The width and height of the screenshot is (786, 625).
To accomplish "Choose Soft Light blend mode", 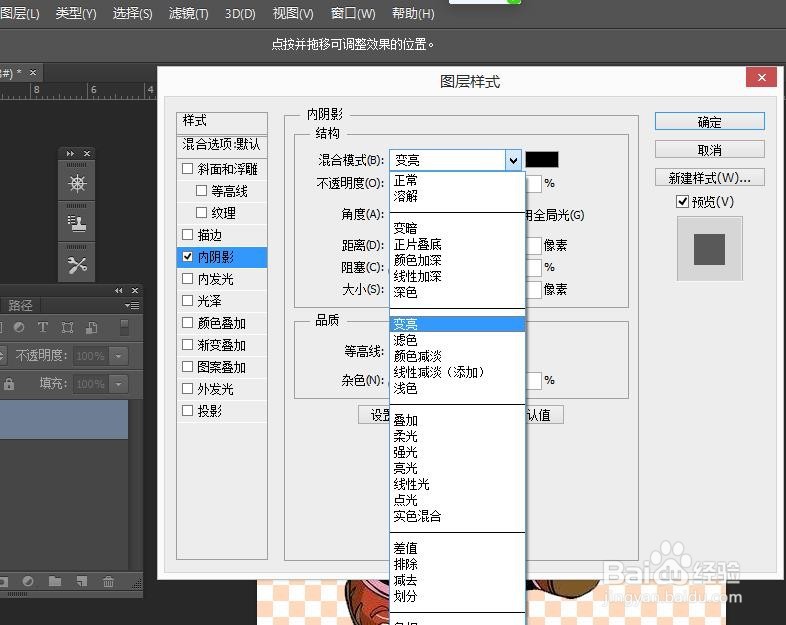I will (x=457, y=436).
